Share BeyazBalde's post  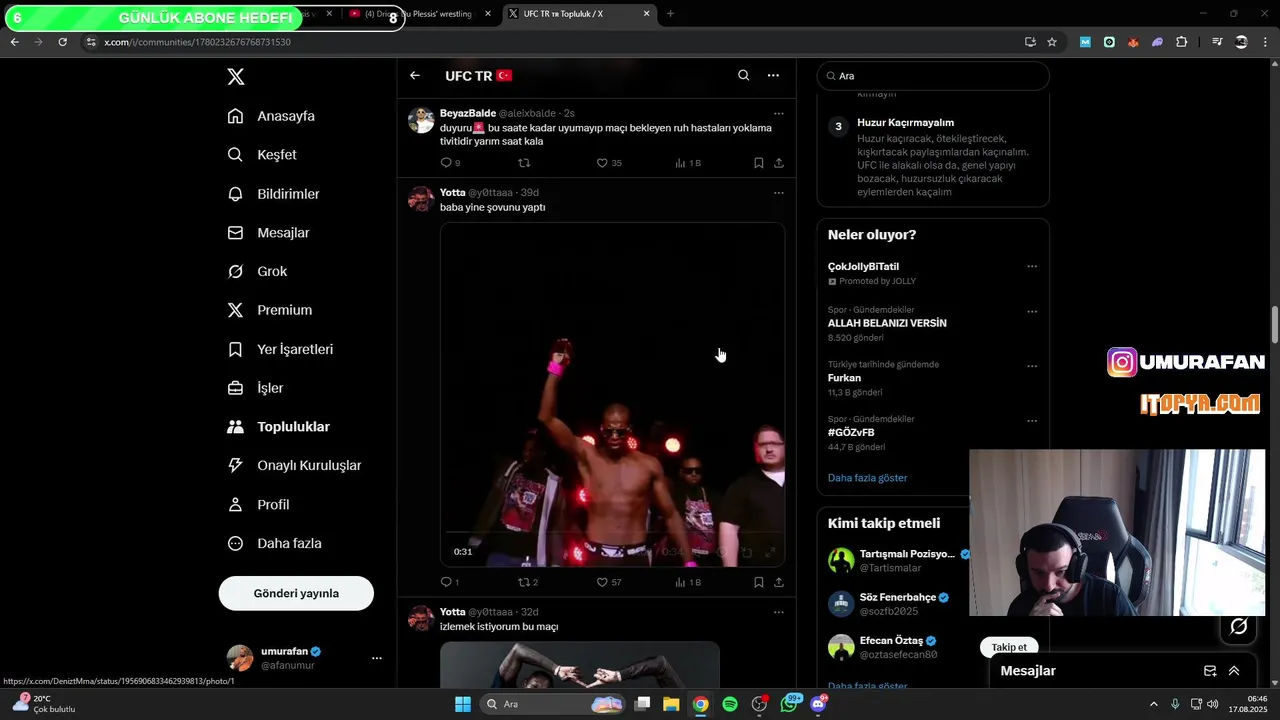779,163
